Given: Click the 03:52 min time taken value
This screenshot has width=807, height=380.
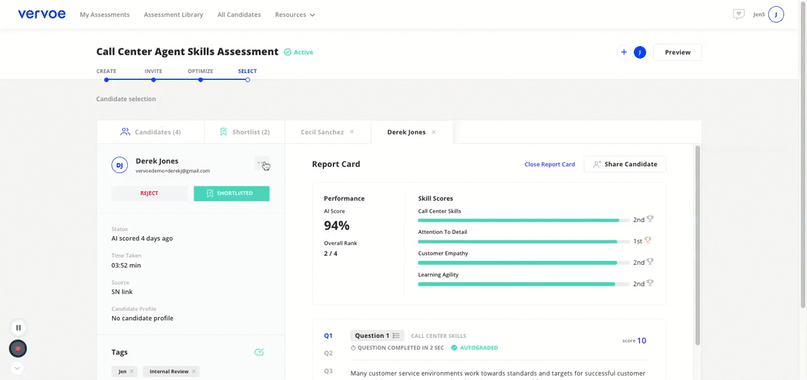Looking at the screenshot, I should pyautogui.click(x=126, y=265).
